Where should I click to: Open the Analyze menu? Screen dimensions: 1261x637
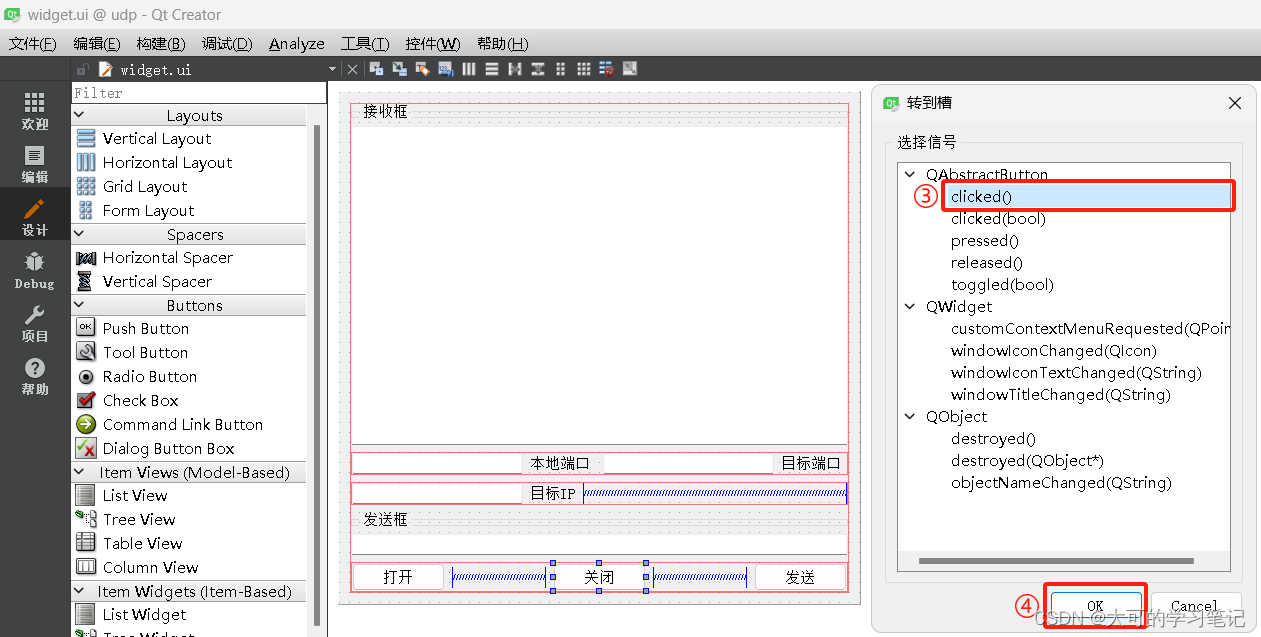(x=296, y=43)
